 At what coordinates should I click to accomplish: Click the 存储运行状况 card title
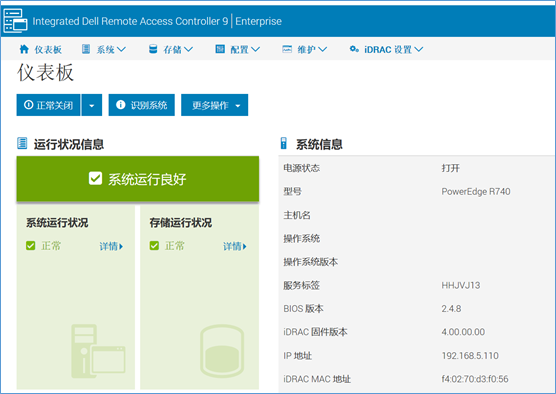coord(181,223)
